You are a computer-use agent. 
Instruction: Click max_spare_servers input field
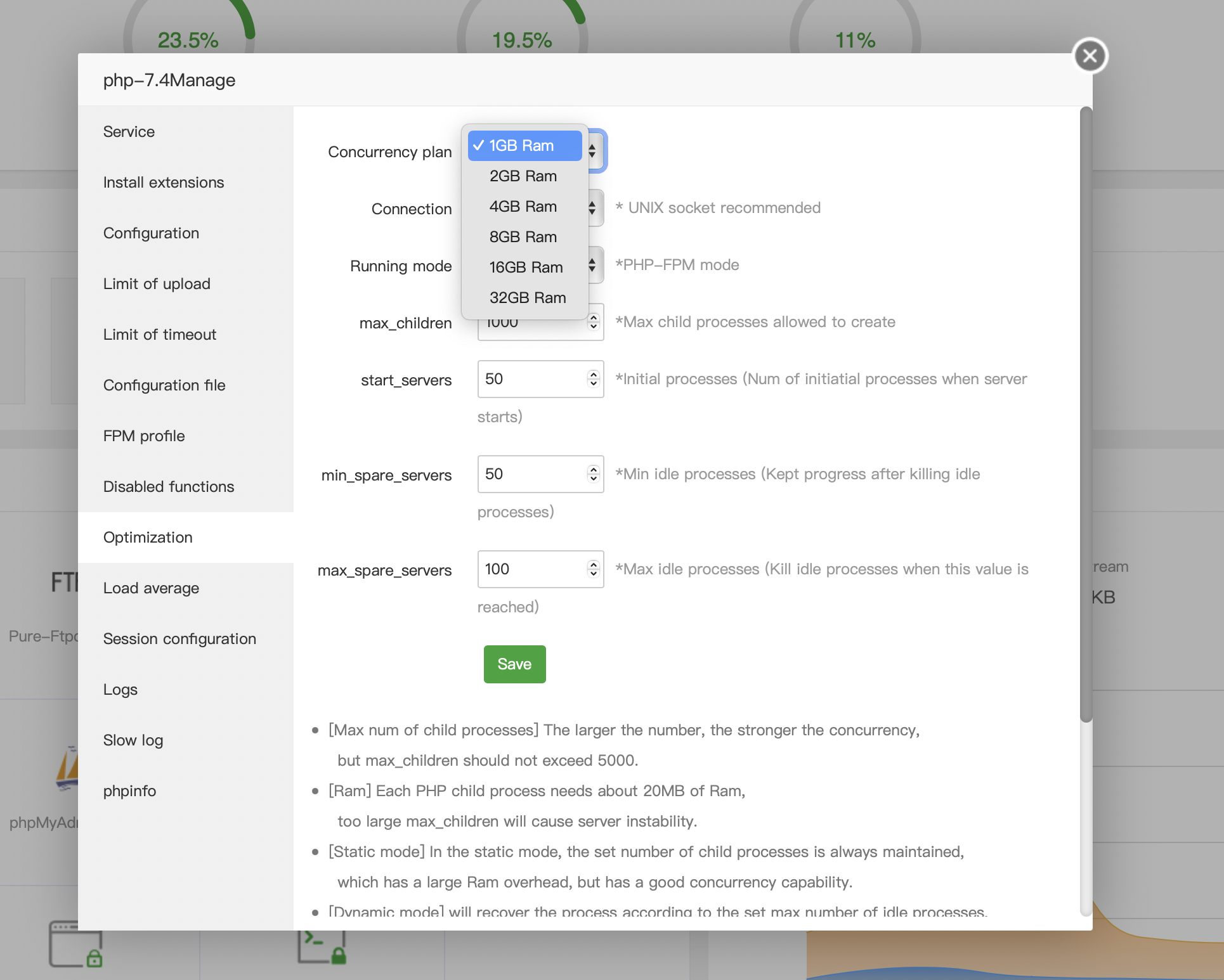pyautogui.click(x=540, y=569)
